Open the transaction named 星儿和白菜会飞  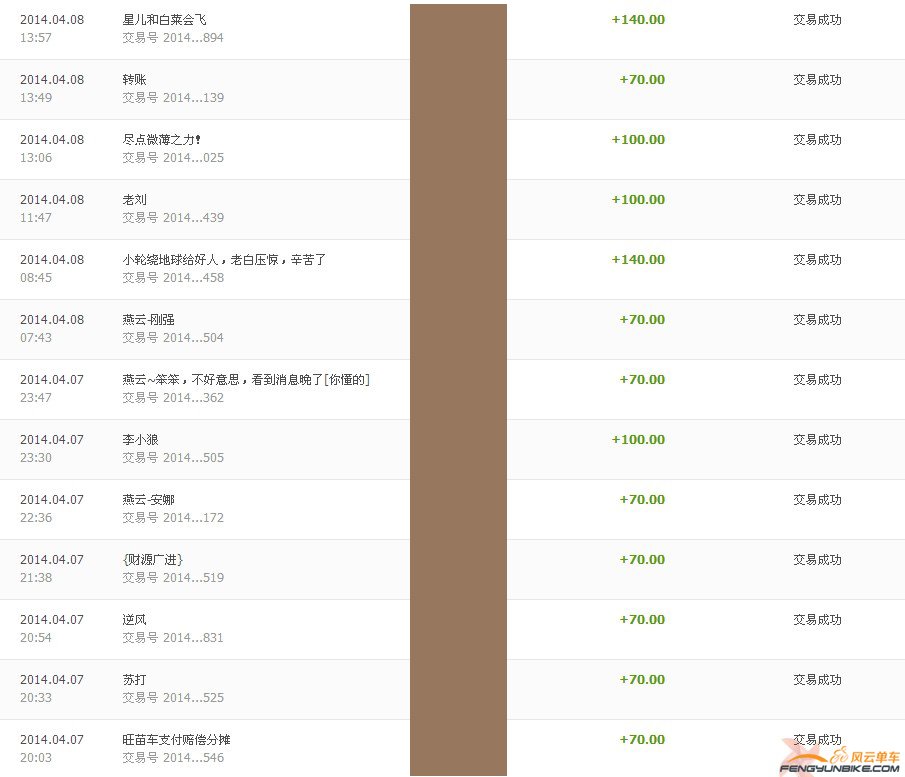164,20
